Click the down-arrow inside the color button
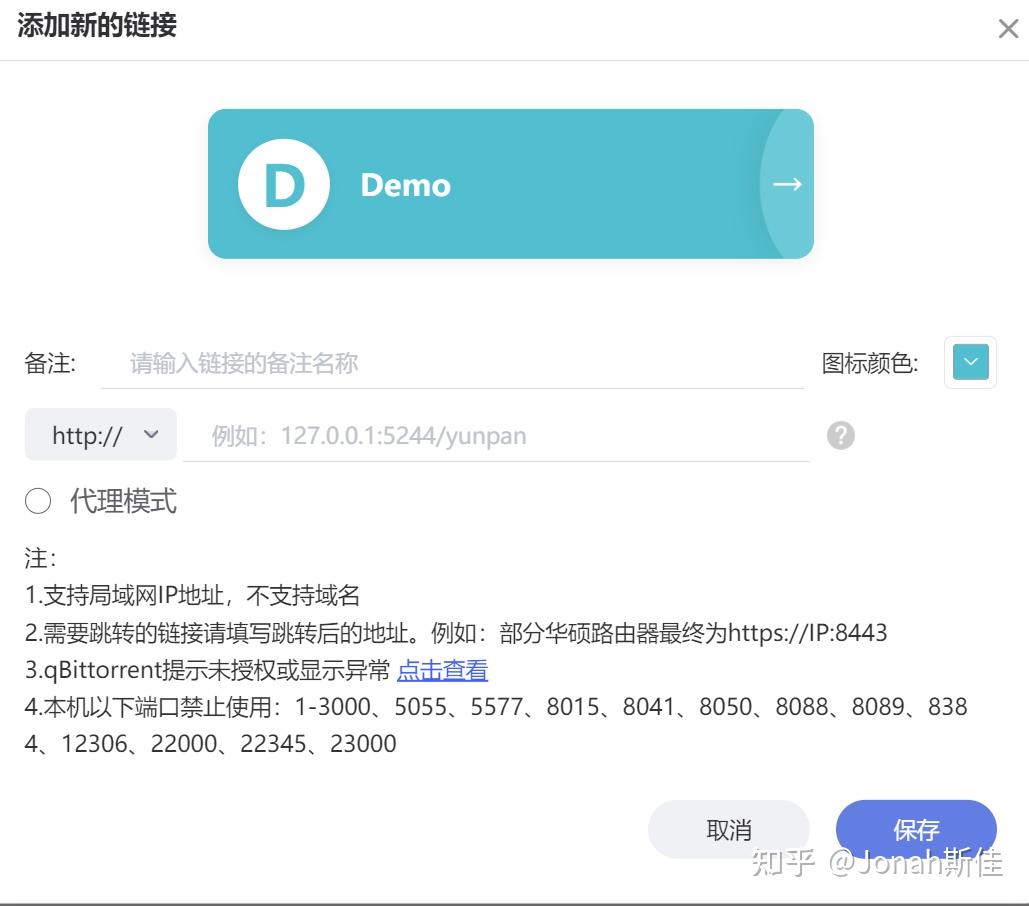1029x906 pixels. 969,364
